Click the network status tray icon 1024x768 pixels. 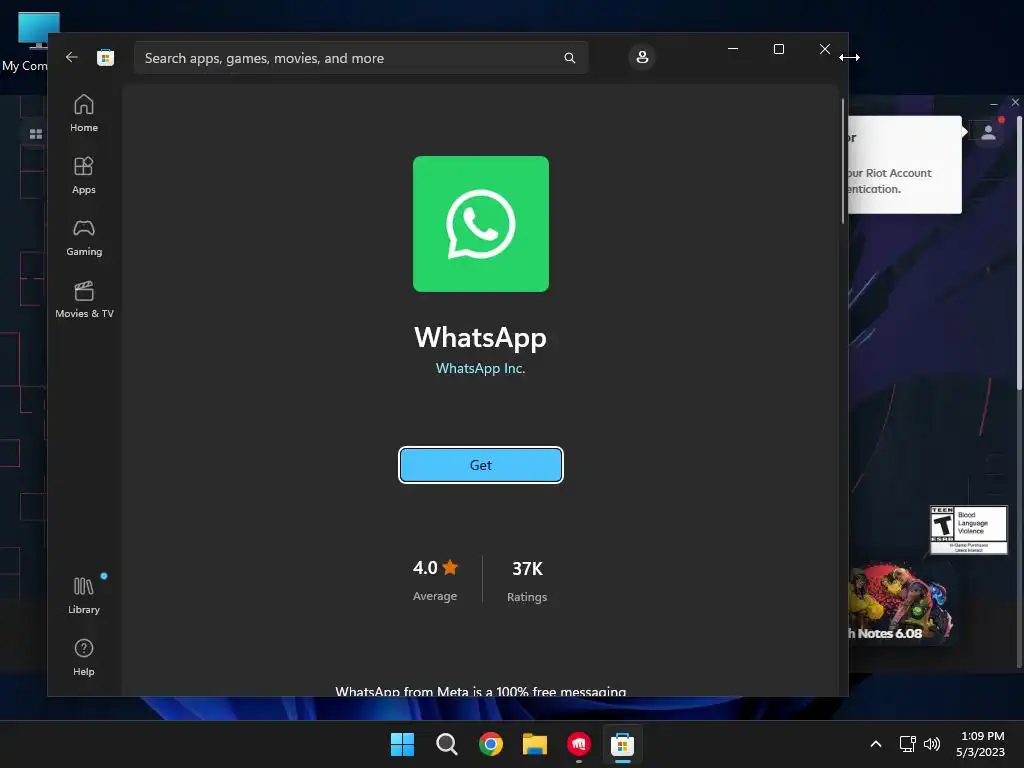pos(907,744)
